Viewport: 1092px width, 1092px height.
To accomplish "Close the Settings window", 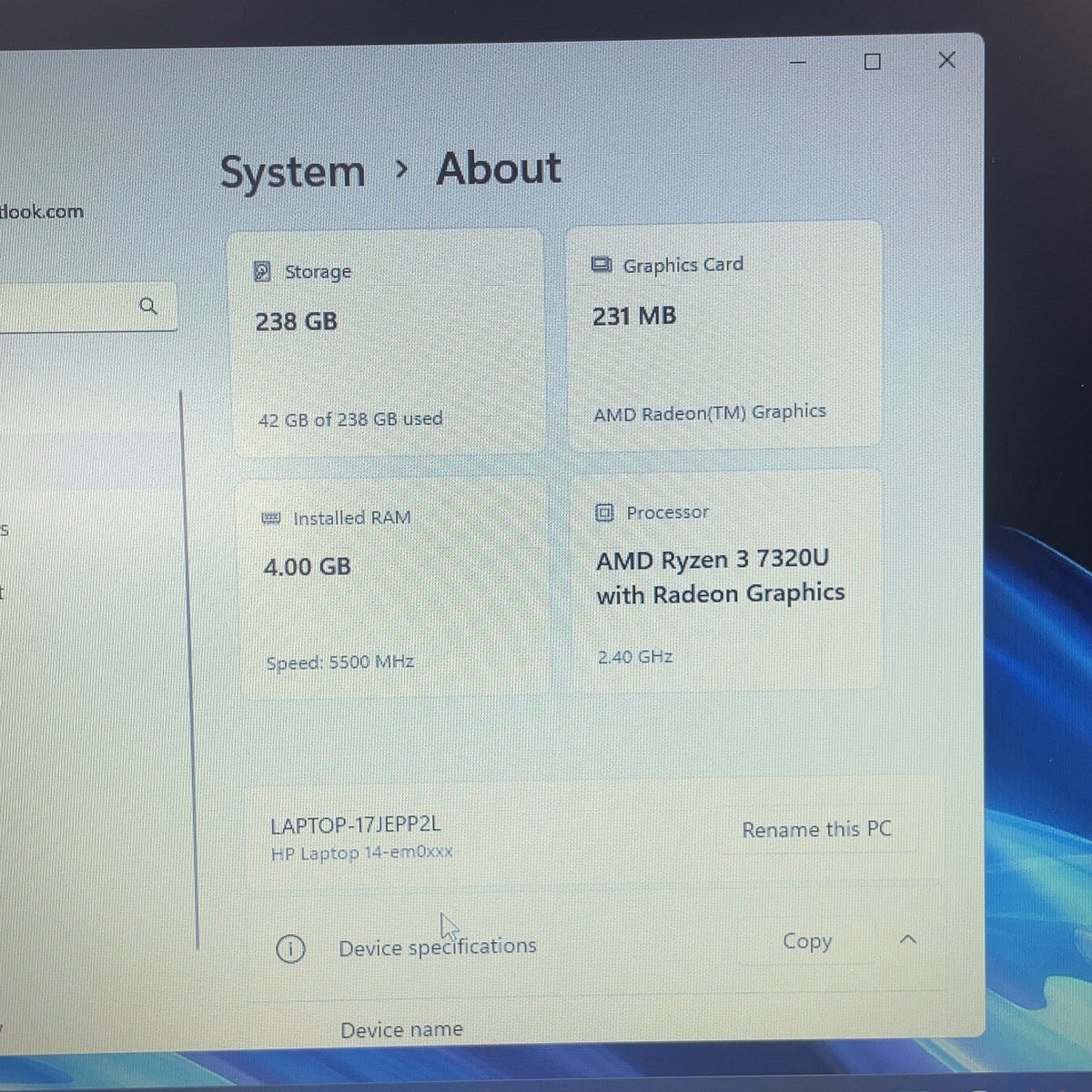I will [946, 60].
